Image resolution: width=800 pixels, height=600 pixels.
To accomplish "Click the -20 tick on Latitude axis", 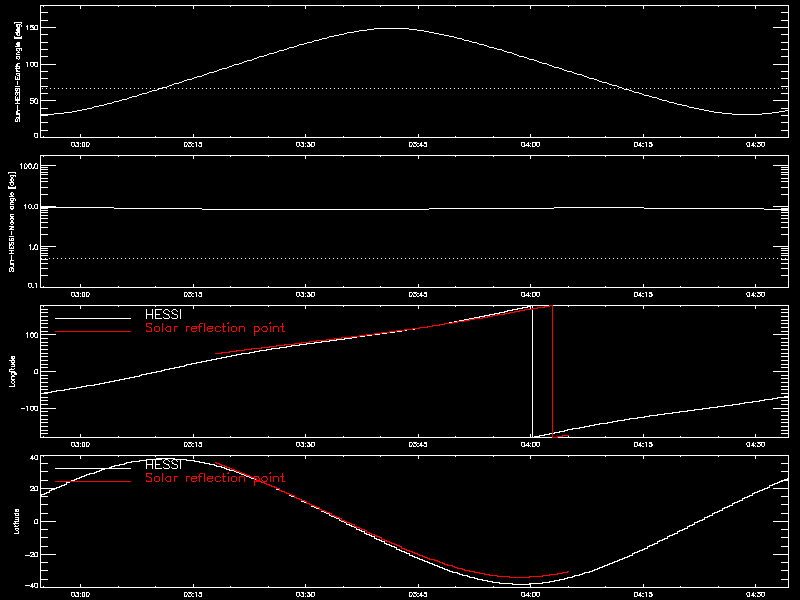I will (32, 554).
